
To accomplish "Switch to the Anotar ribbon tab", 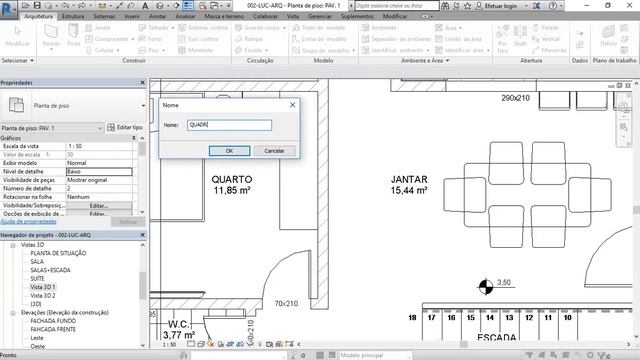I will point(158,16).
